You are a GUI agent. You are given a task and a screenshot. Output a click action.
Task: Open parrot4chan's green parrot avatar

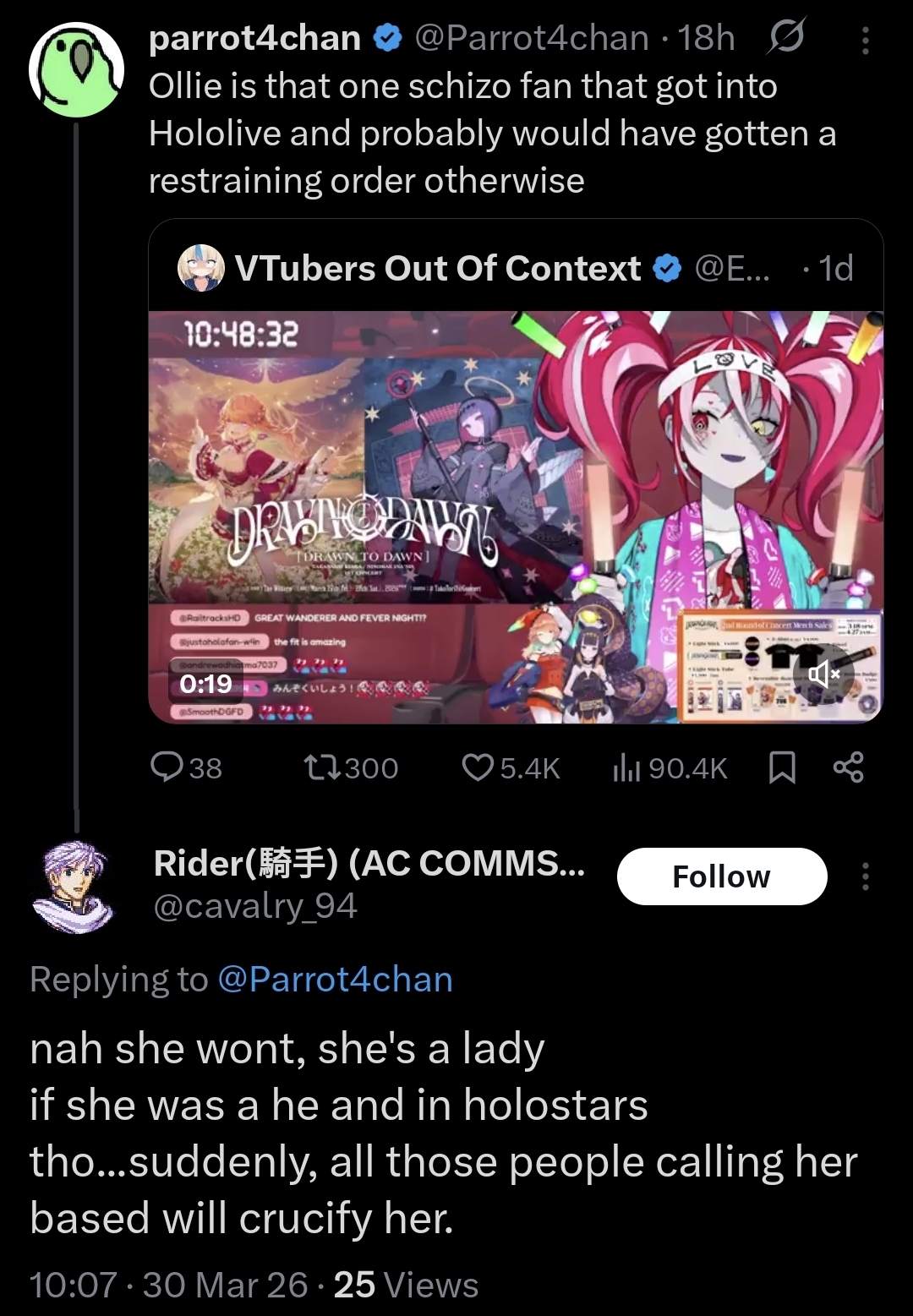[77, 69]
